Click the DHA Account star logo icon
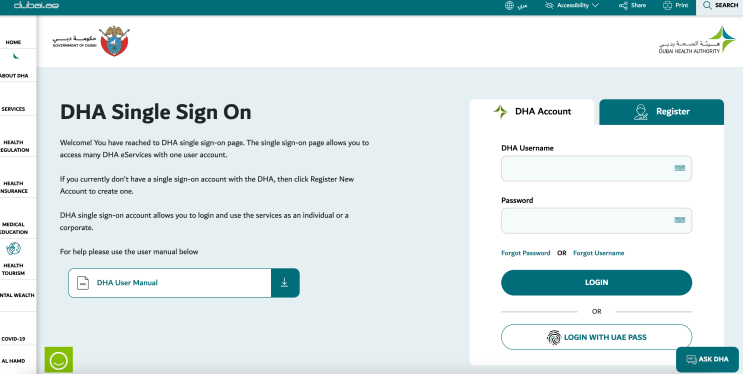Viewport: 743px width, 374px height. [x=500, y=112]
